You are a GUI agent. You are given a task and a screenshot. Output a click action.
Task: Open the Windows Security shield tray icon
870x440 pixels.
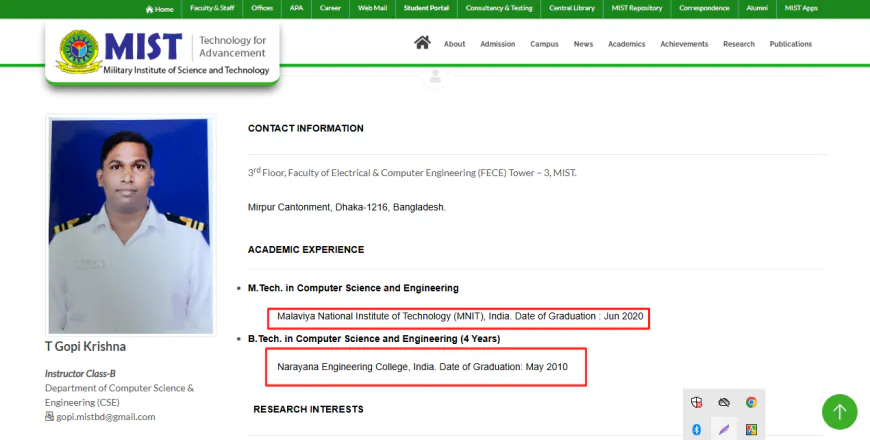click(x=696, y=402)
